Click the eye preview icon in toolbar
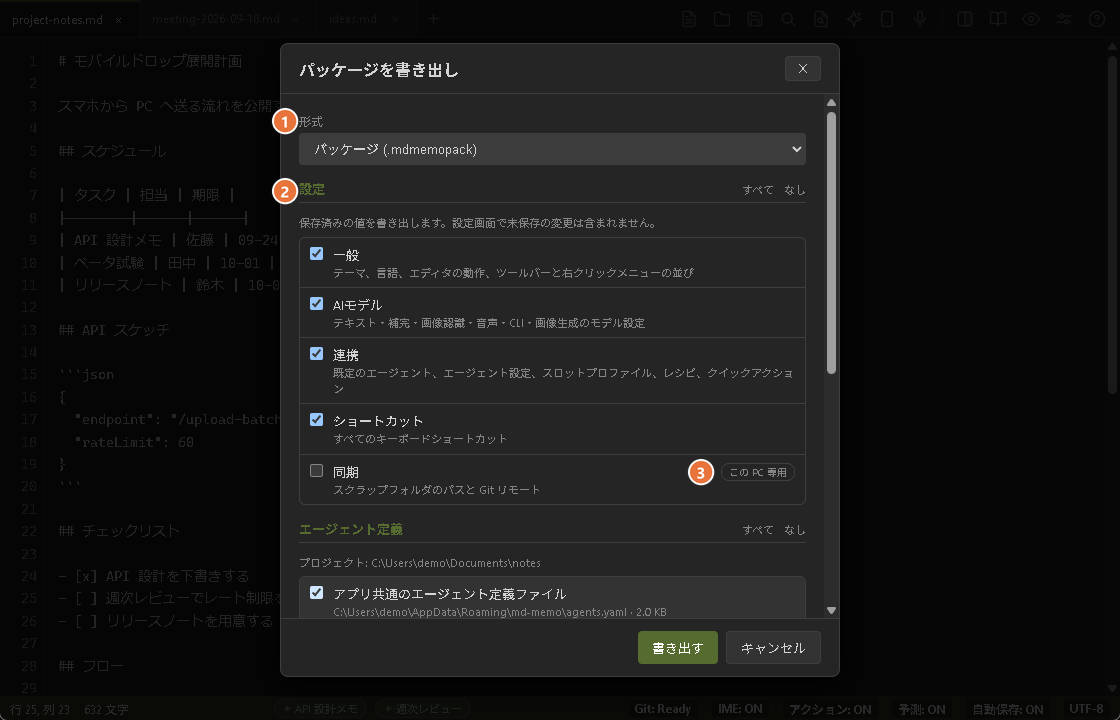Image resolution: width=1120 pixels, height=720 pixels. pos(1031,19)
